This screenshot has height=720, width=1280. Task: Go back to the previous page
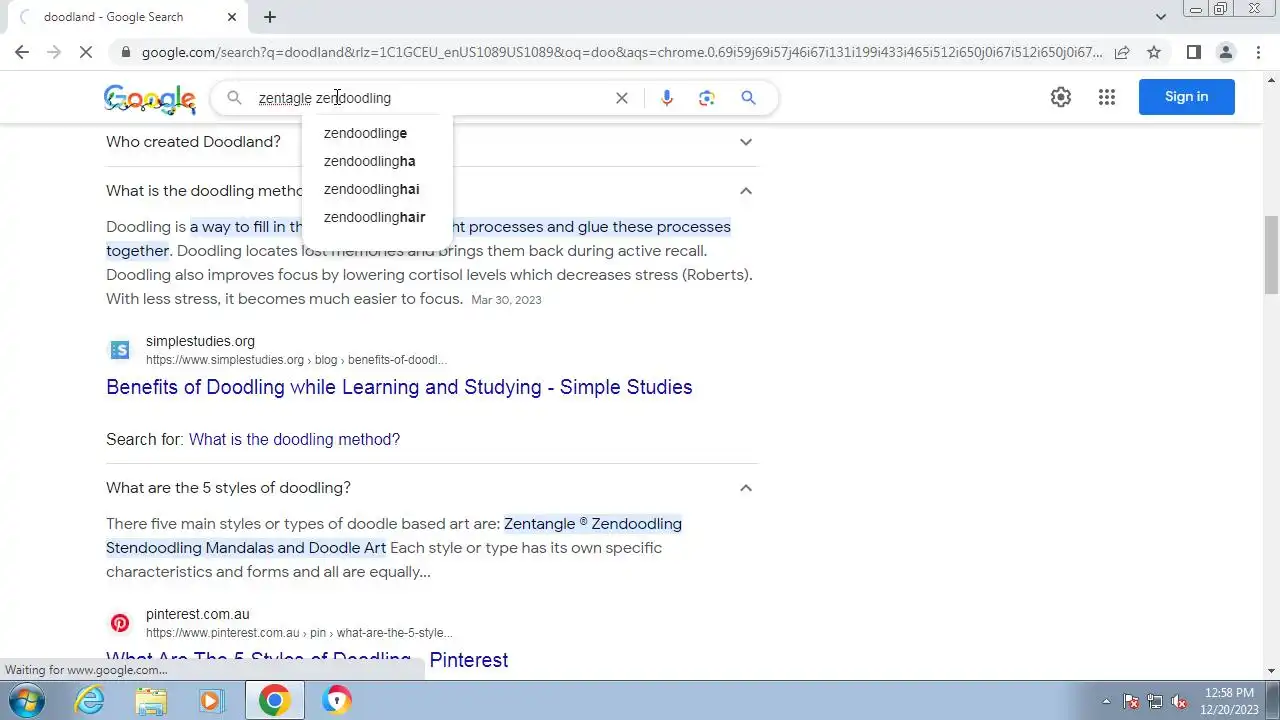tap(22, 52)
